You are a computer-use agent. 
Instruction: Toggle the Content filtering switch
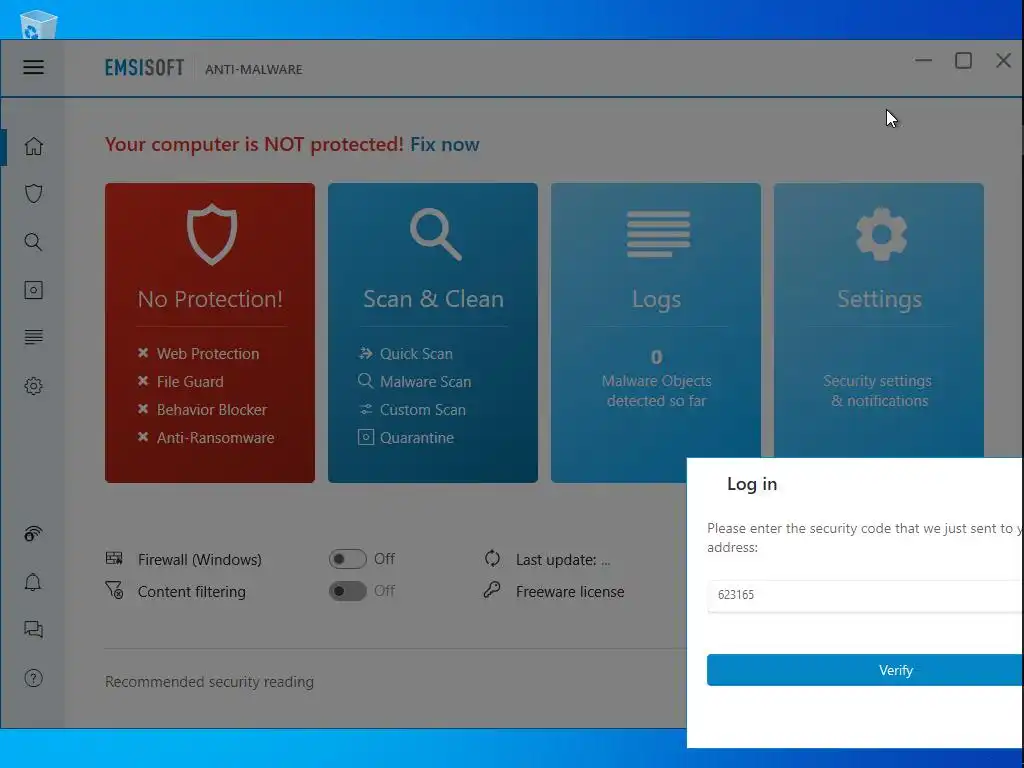pyautogui.click(x=347, y=591)
